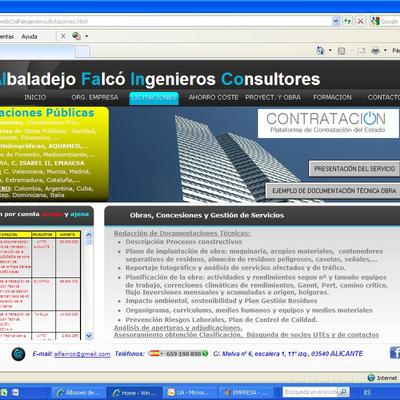Click PRESENTACIÓN DEL SERVICIO button
Screen dimensions: 400x400
click(x=354, y=169)
